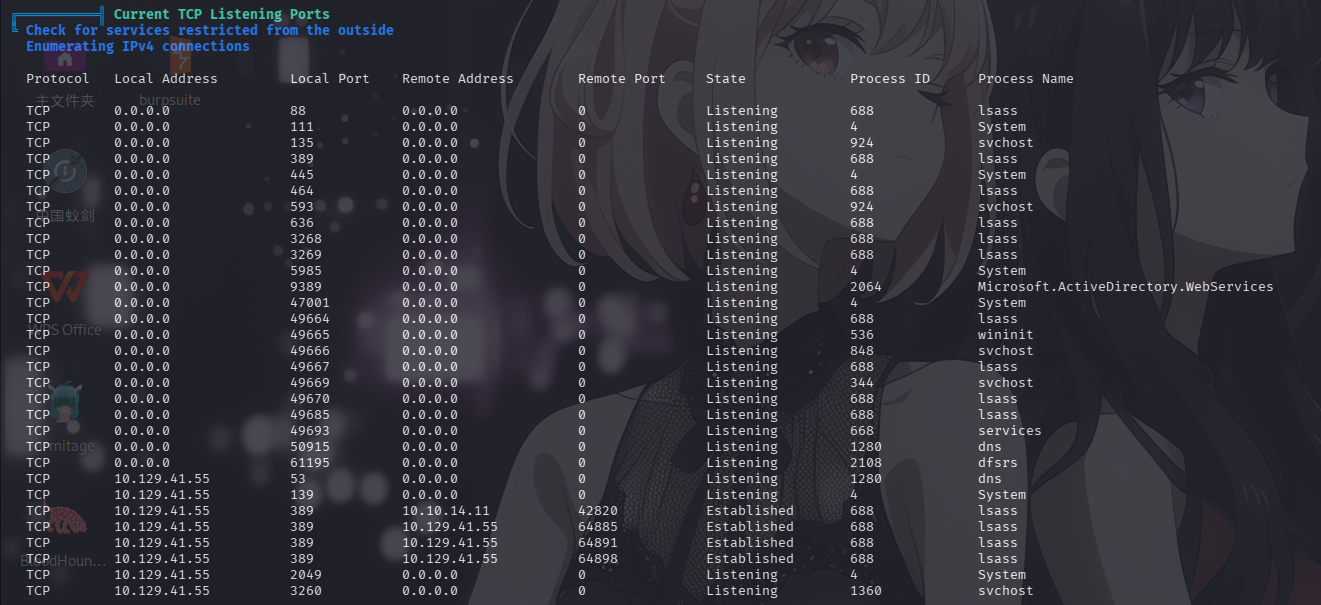Viewport: 1321px width, 605px height.
Task: Click the 'services' process name
Action: (x=1010, y=431)
